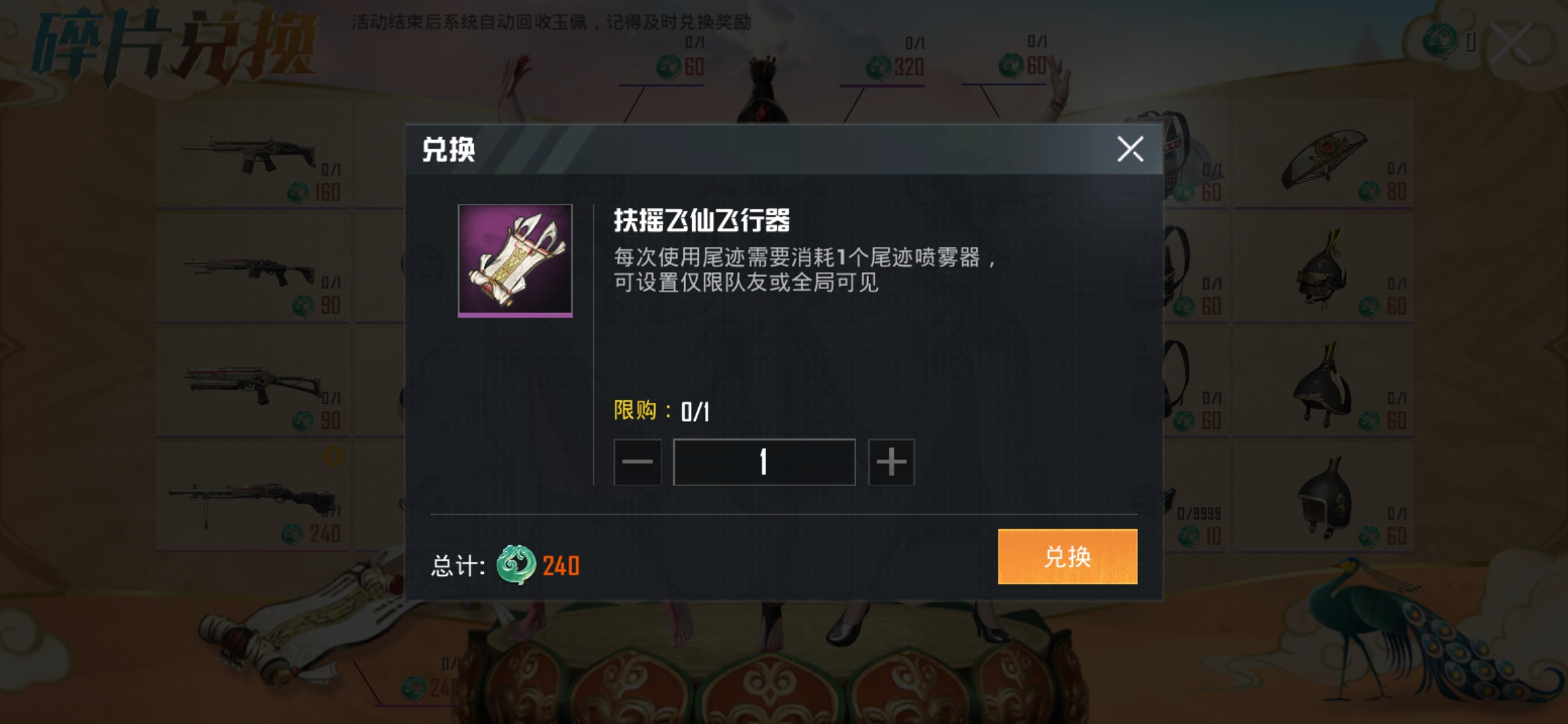Click the 限购 0/1 purchase limit label
Image resolution: width=1568 pixels, height=724 pixels.
(661, 410)
